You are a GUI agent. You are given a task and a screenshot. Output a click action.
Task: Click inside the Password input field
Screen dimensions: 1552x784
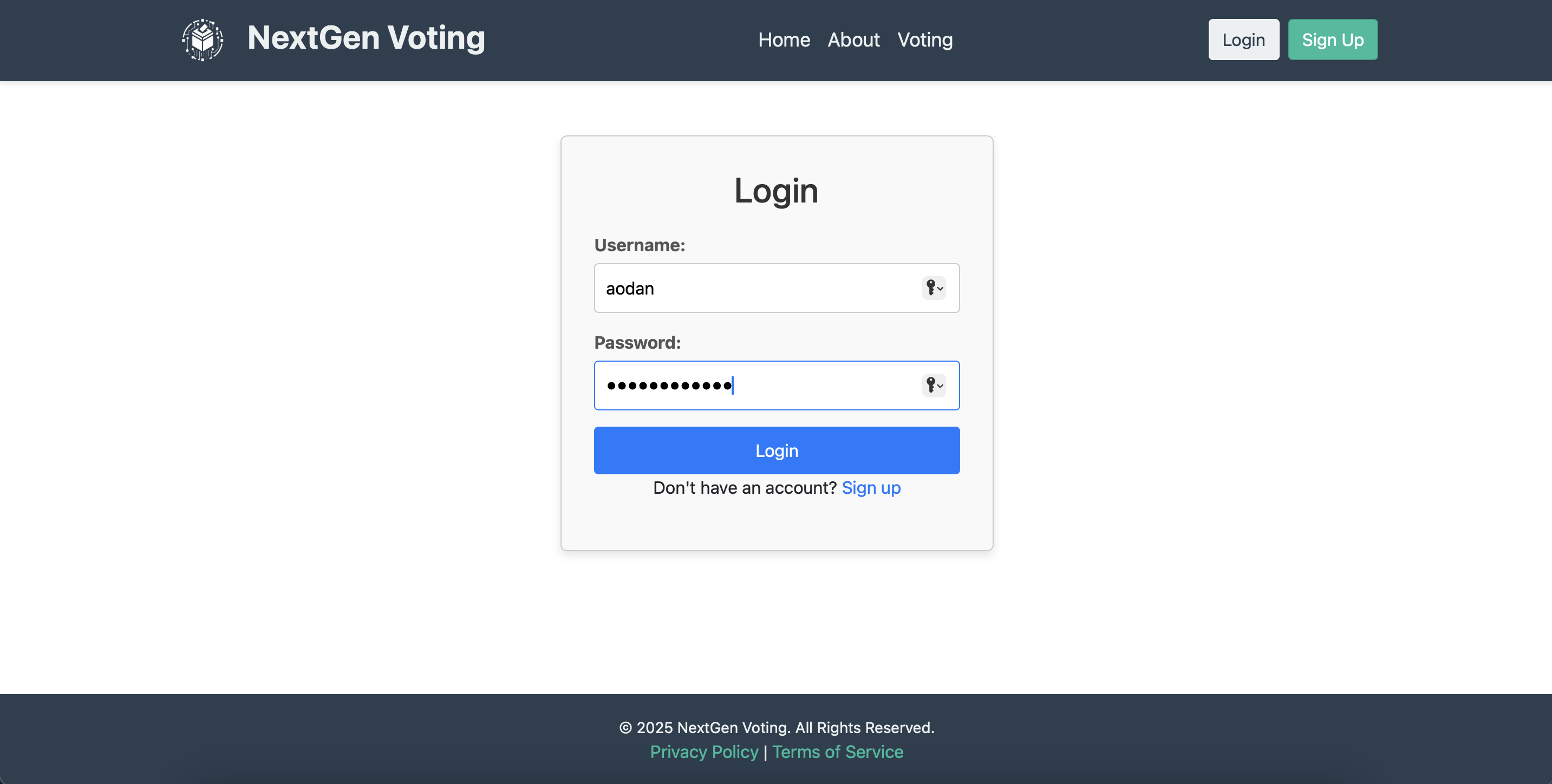coord(813,385)
